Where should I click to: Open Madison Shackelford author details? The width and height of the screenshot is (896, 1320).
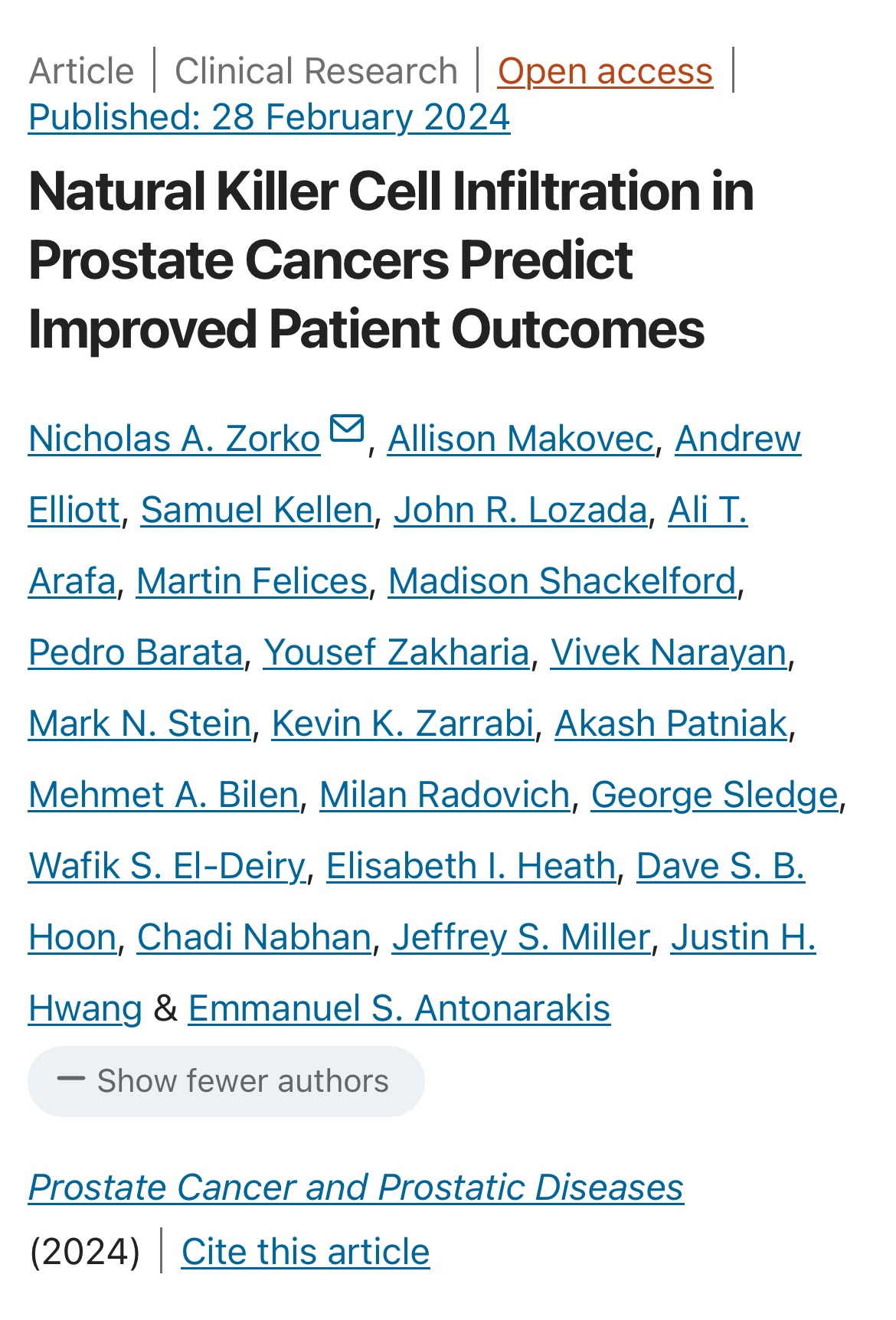click(x=562, y=581)
